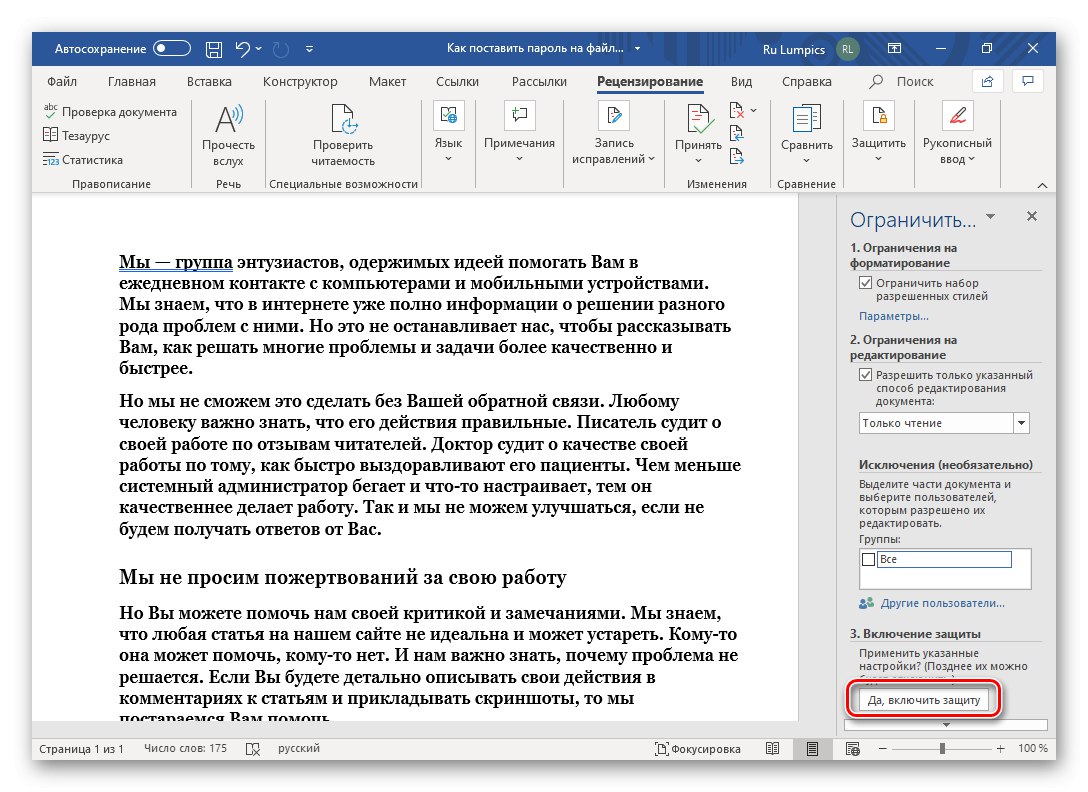Принять исправление в документе
1088x792 pixels.
point(697,135)
